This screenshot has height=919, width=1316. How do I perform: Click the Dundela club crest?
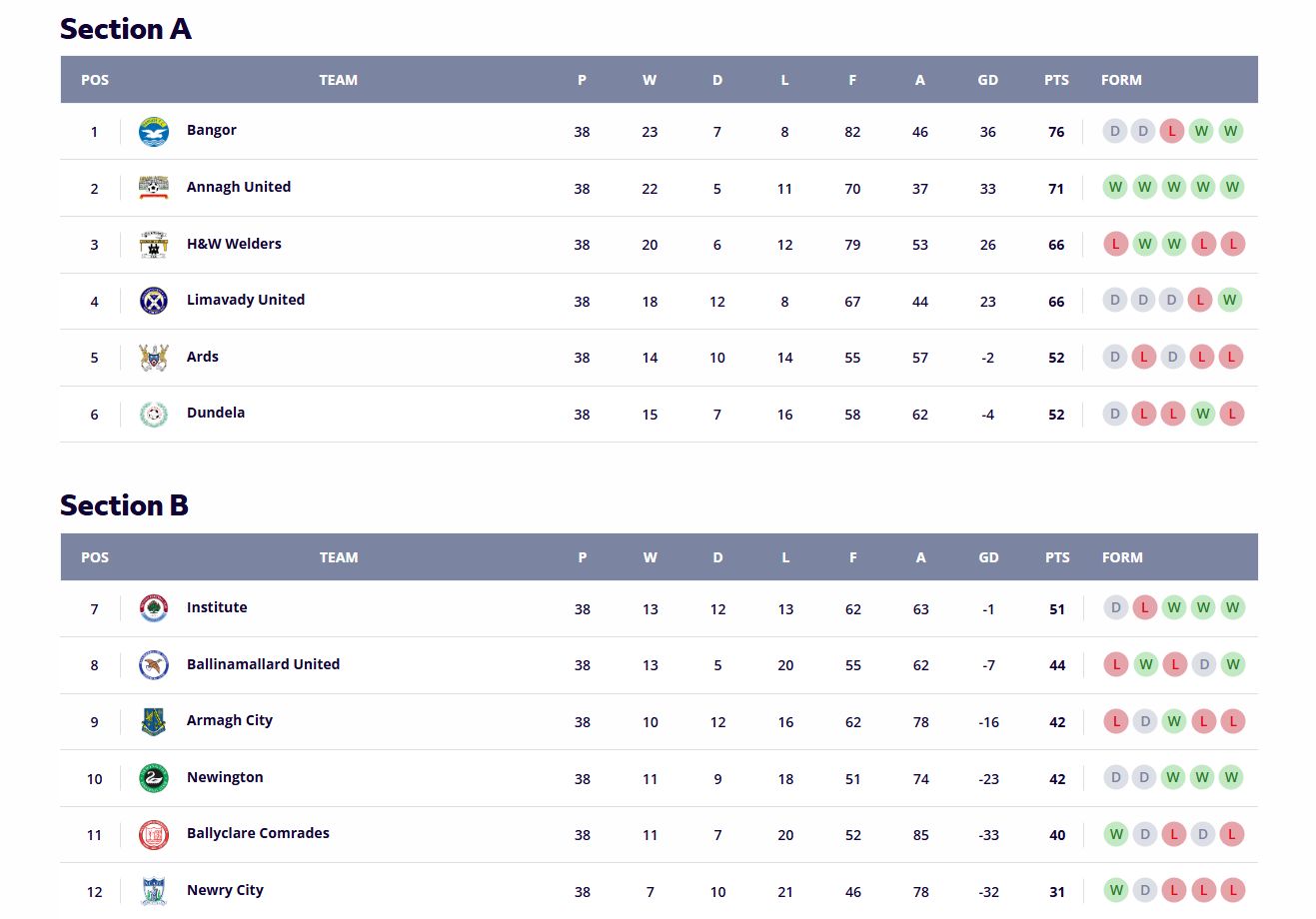(154, 414)
